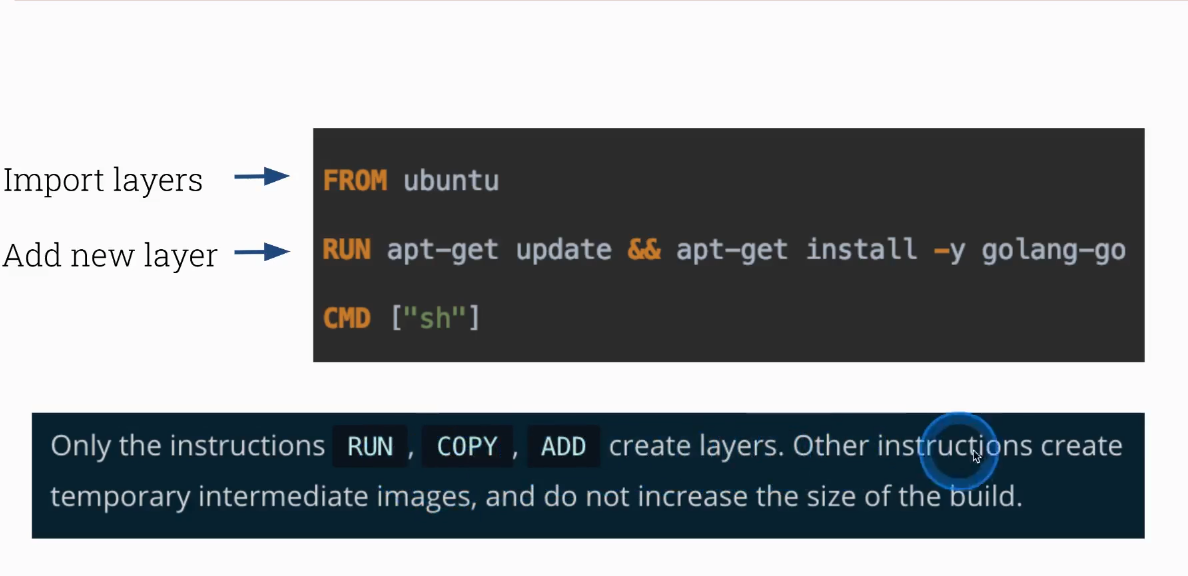Click the word ubuntu in the code
This screenshot has height=576, width=1188.
[x=451, y=181]
